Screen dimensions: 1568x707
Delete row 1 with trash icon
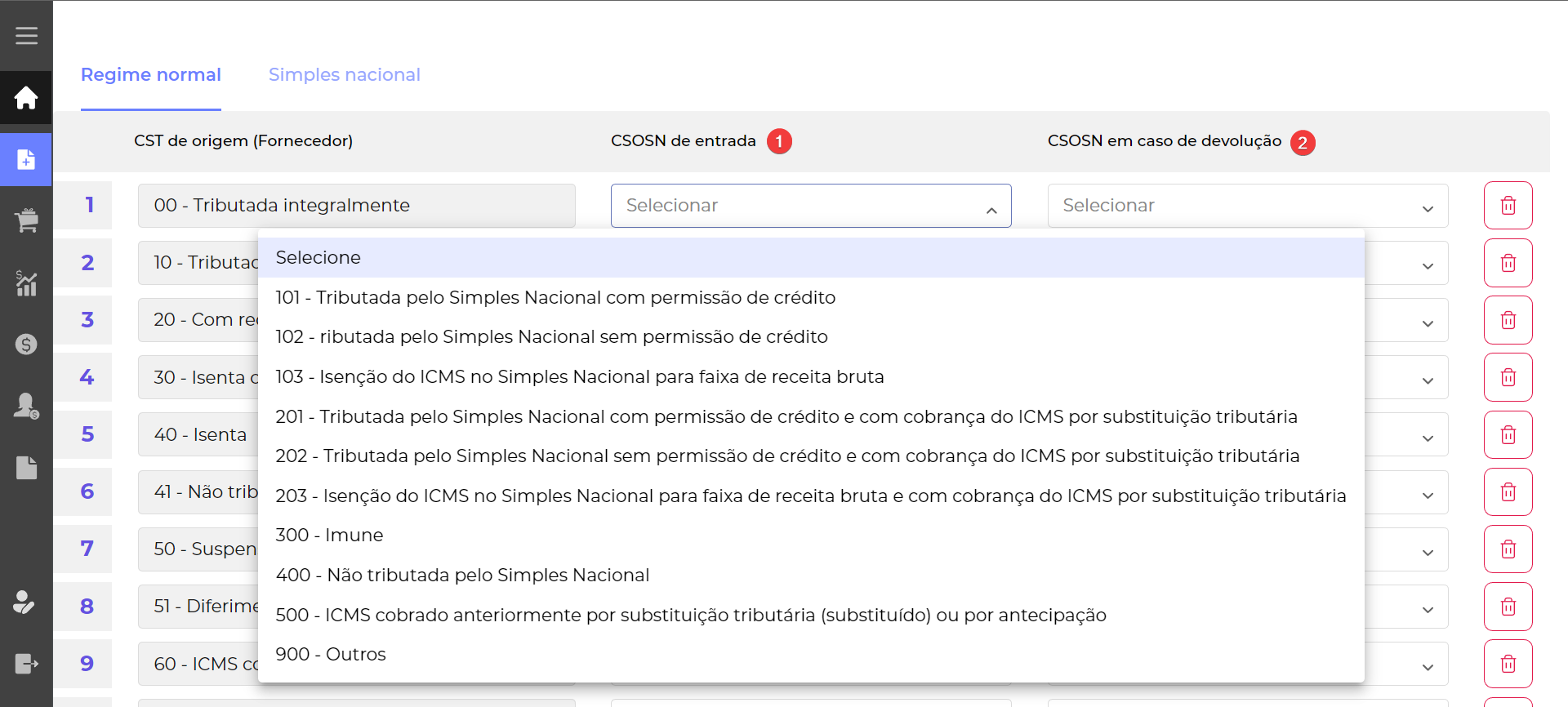click(x=1508, y=206)
